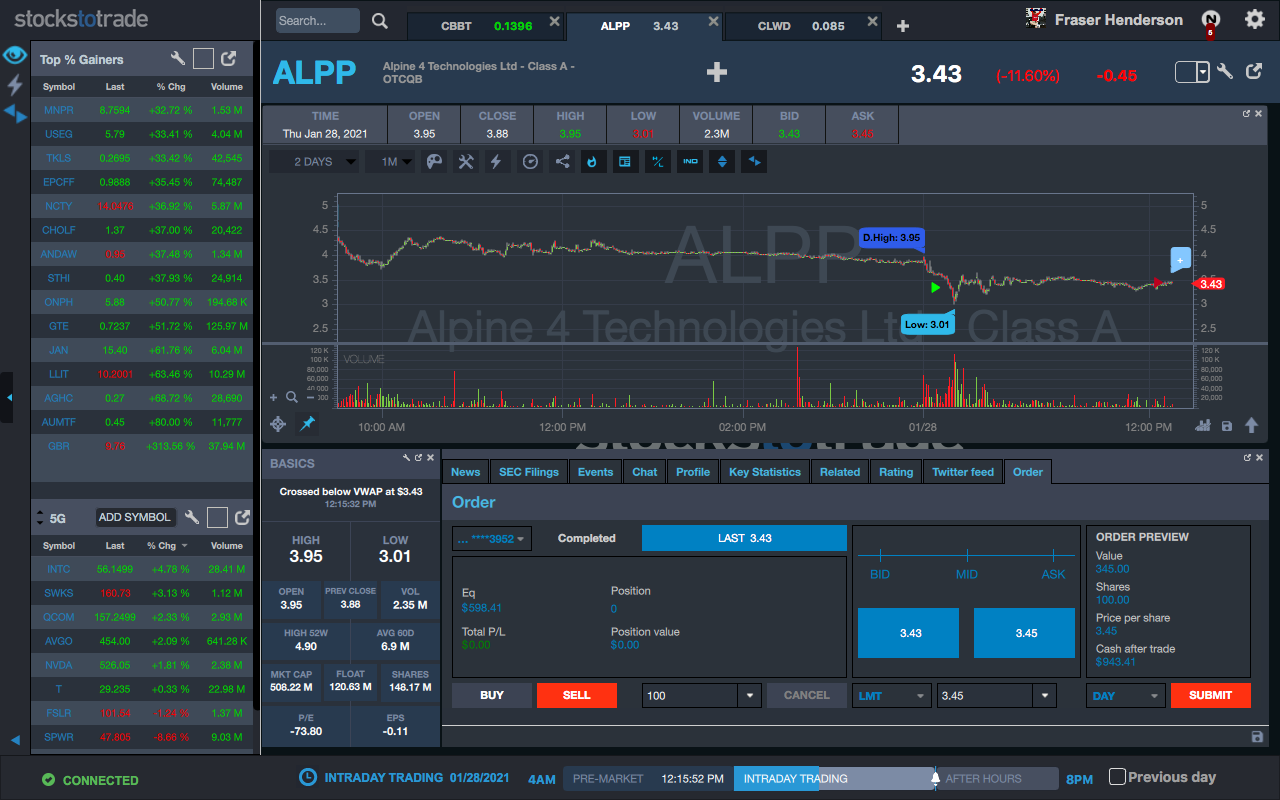Open the News tab
Image resolution: width=1280 pixels, height=800 pixels.
(465, 472)
